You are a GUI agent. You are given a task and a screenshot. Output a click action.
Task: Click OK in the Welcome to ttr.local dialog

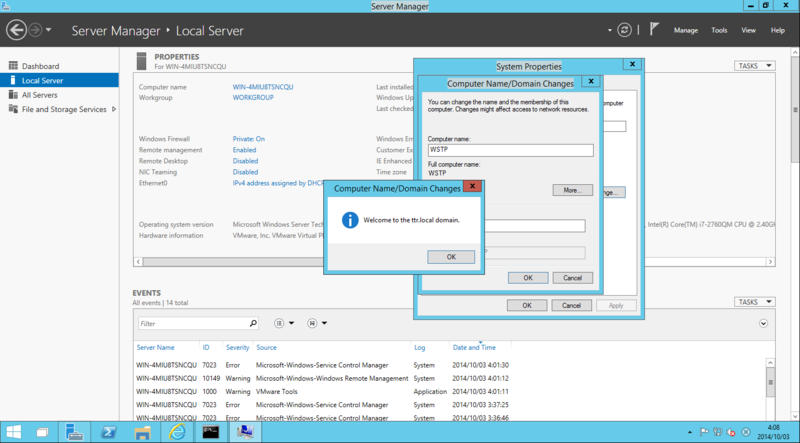click(451, 257)
